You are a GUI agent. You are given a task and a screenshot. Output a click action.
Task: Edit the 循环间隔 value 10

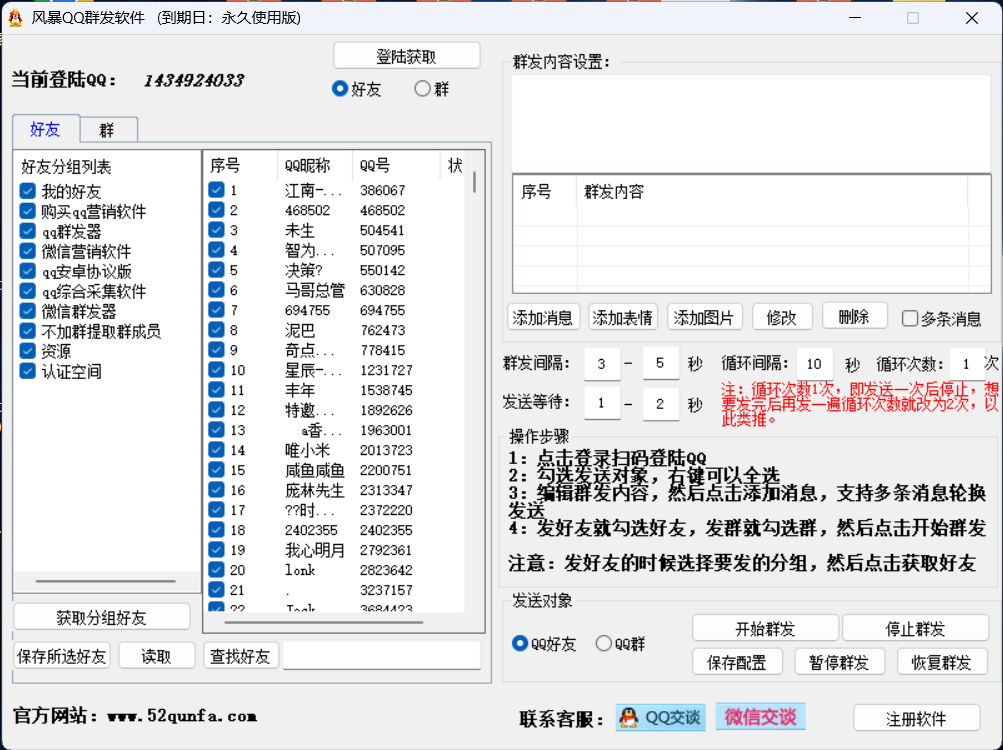[x=814, y=364]
